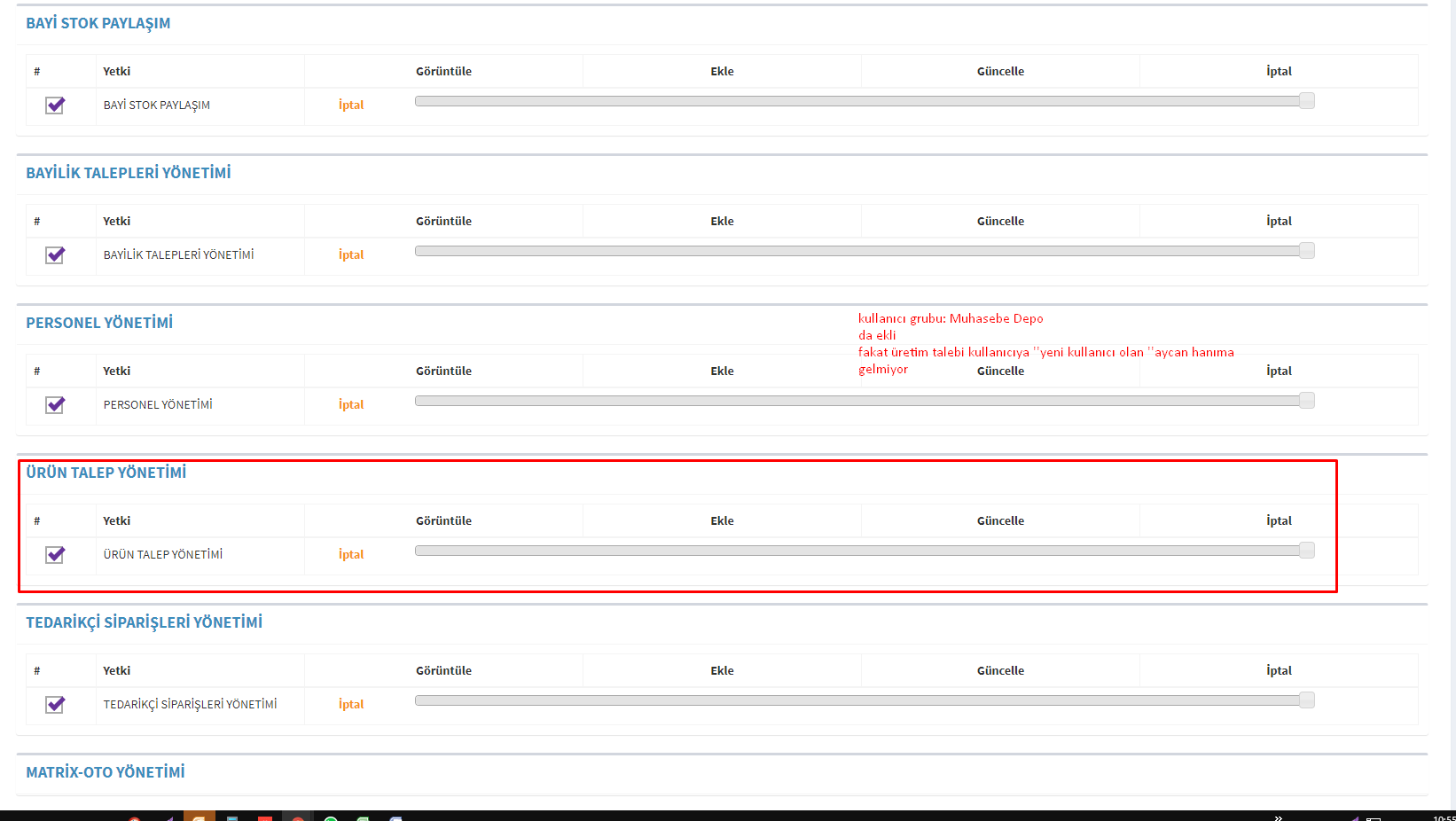
Task: Disable the PERSONEL YÖNETİMİ permission checkbox
Action: click(55, 405)
